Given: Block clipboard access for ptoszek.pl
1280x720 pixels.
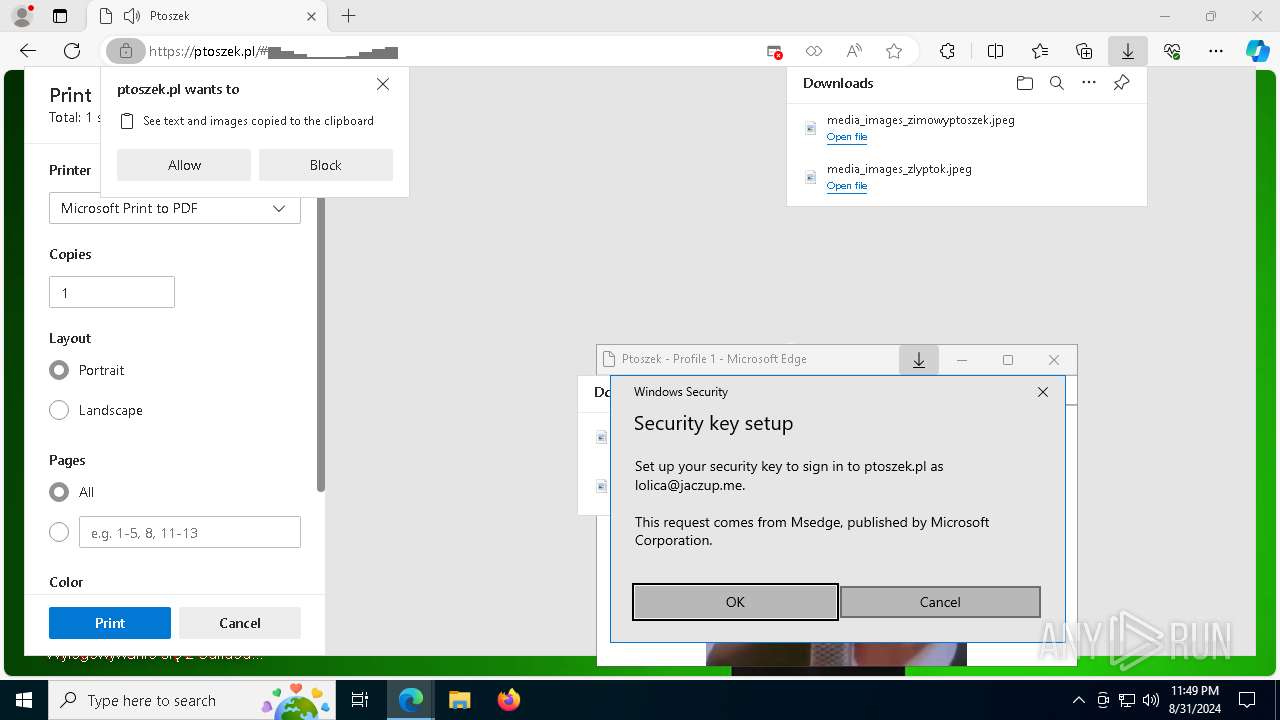Looking at the screenshot, I should click(326, 165).
